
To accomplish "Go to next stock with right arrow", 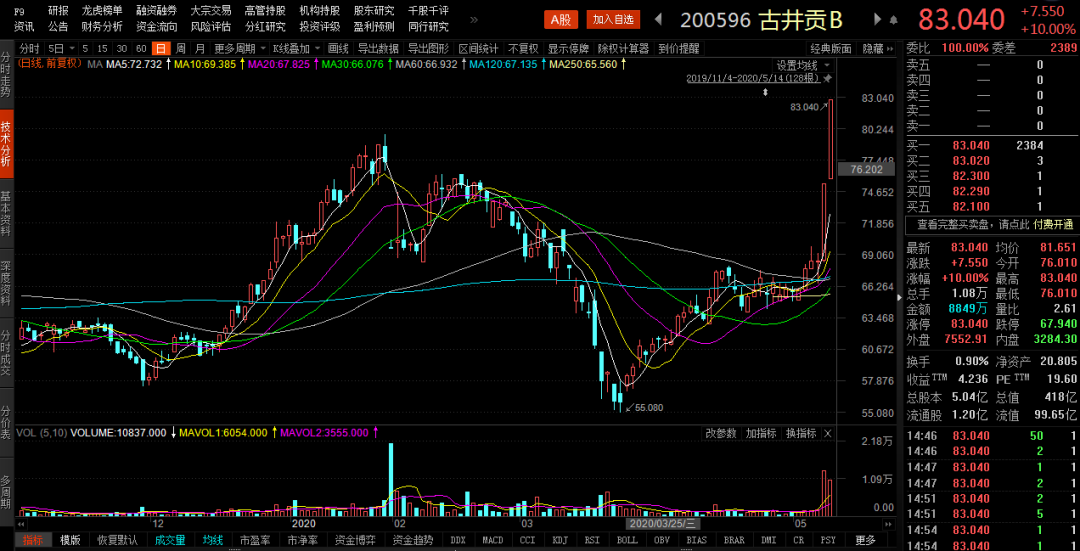I will tap(877, 19).
